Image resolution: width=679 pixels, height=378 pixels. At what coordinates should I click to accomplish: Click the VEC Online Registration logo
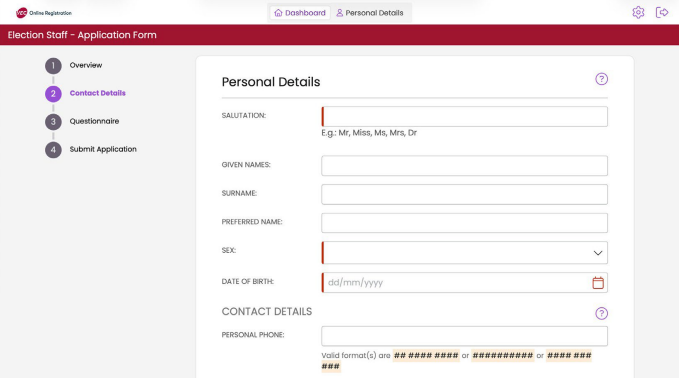[x=44, y=13]
